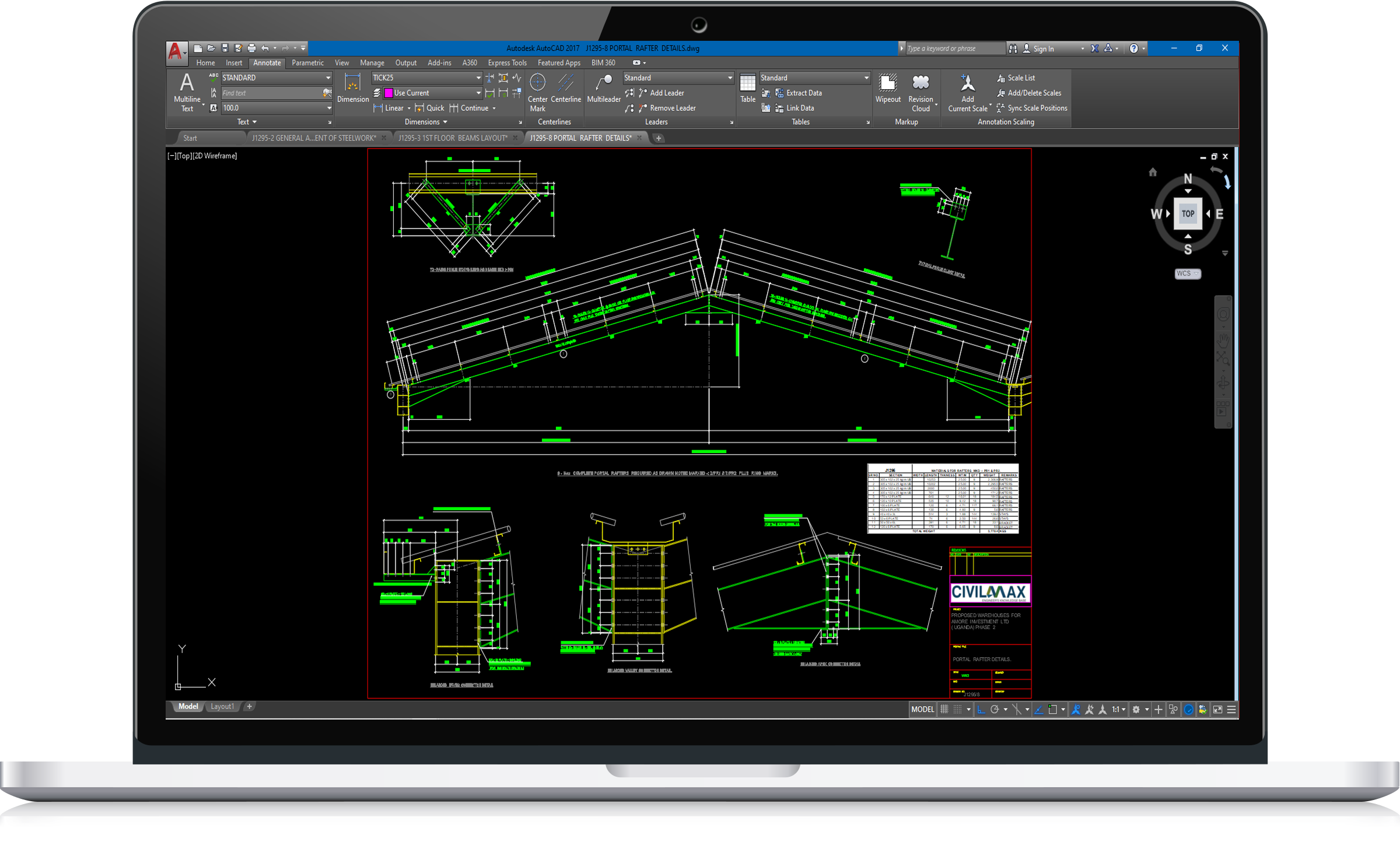1400x842 pixels.
Task: Toggle grid display in status bar
Action: [944, 710]
